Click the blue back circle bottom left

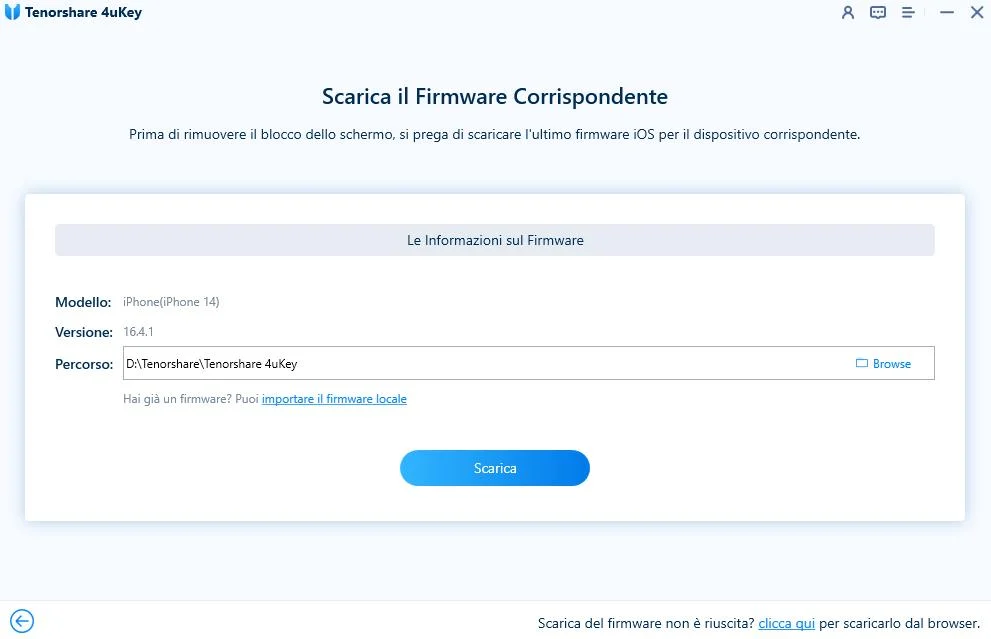pyautogui.click(x=21, y=620)
